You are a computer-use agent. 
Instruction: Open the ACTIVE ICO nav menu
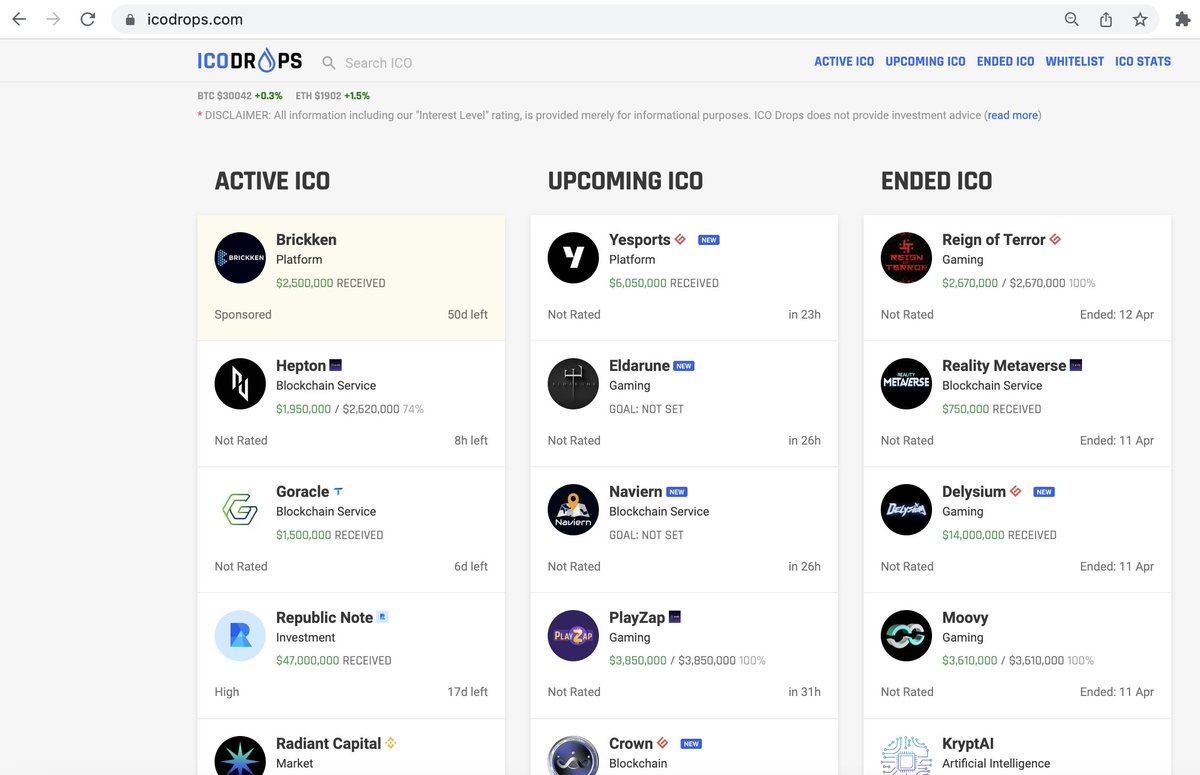(x=844, y=62)
